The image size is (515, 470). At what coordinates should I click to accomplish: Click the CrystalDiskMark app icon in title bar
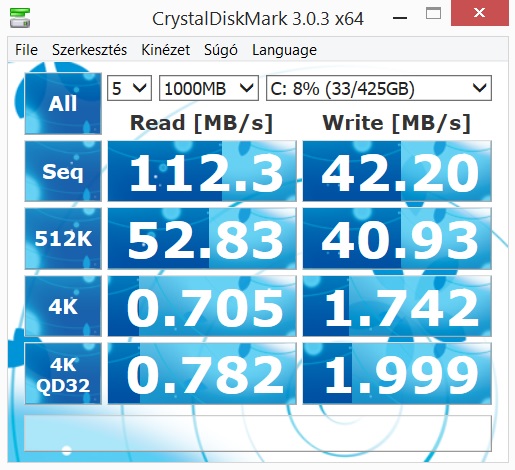20,18
